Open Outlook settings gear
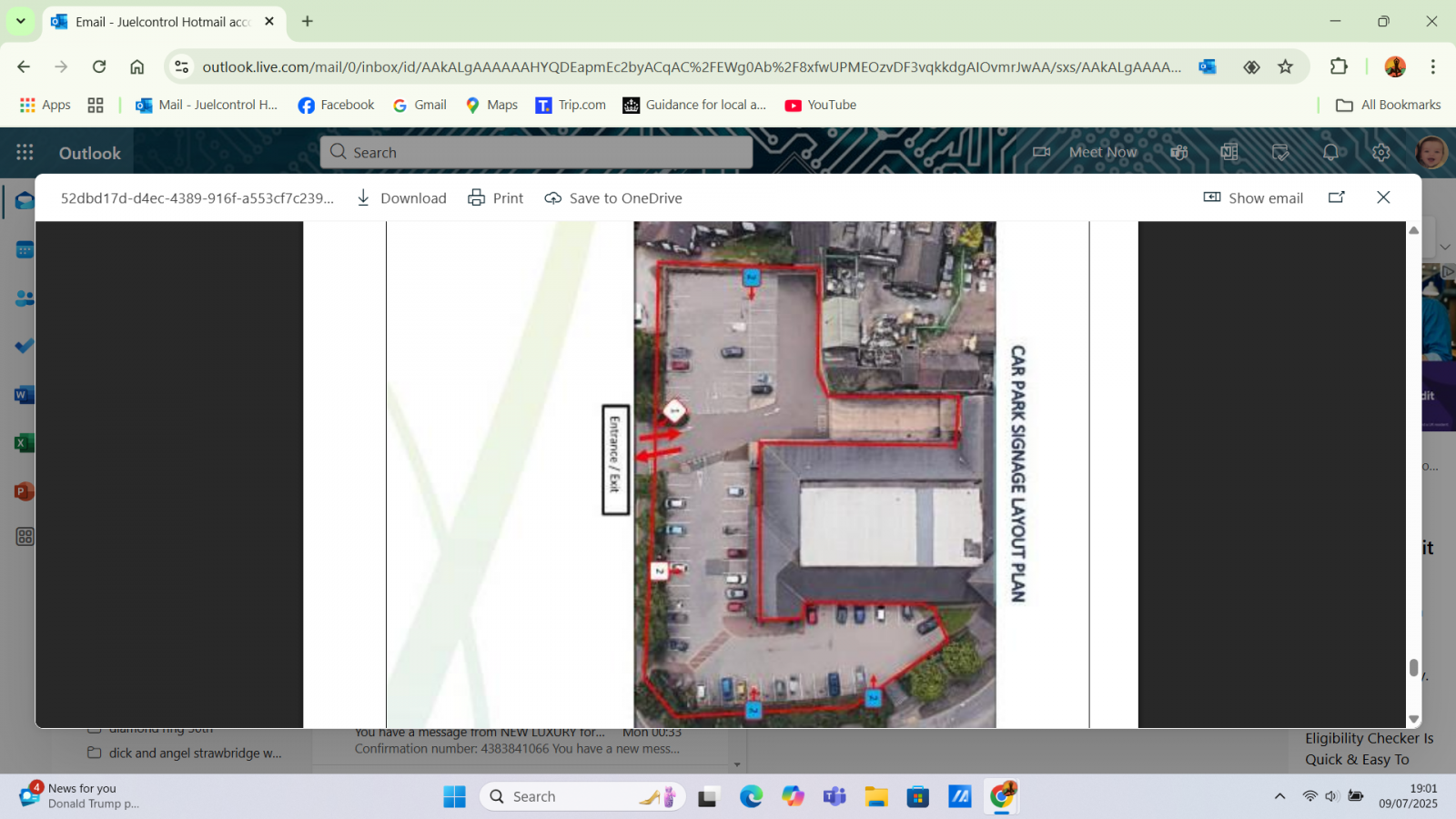This screenshot has width=1456, height=819. point(1381,152)
